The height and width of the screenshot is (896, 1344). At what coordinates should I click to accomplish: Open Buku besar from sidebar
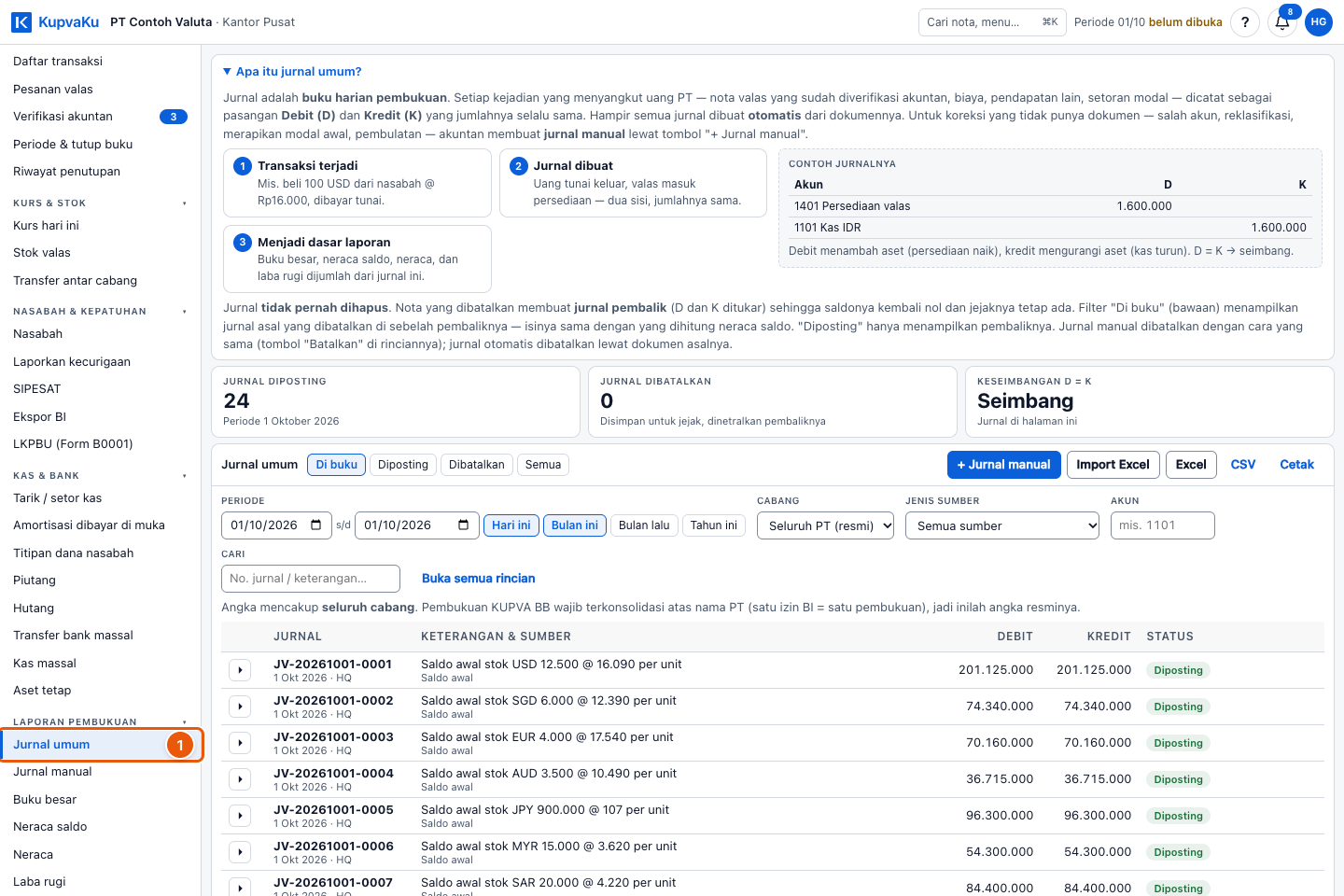click(x=100, y=800)
